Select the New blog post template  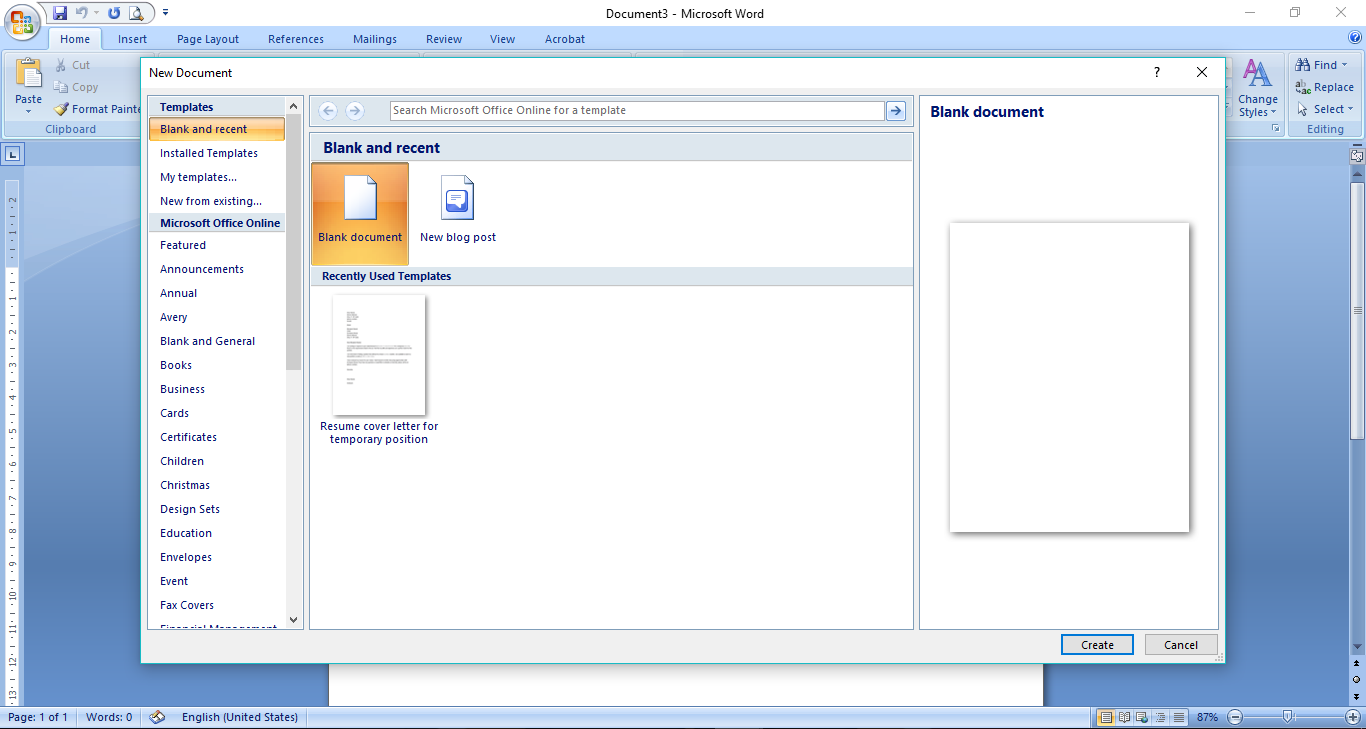coord(458,210)
